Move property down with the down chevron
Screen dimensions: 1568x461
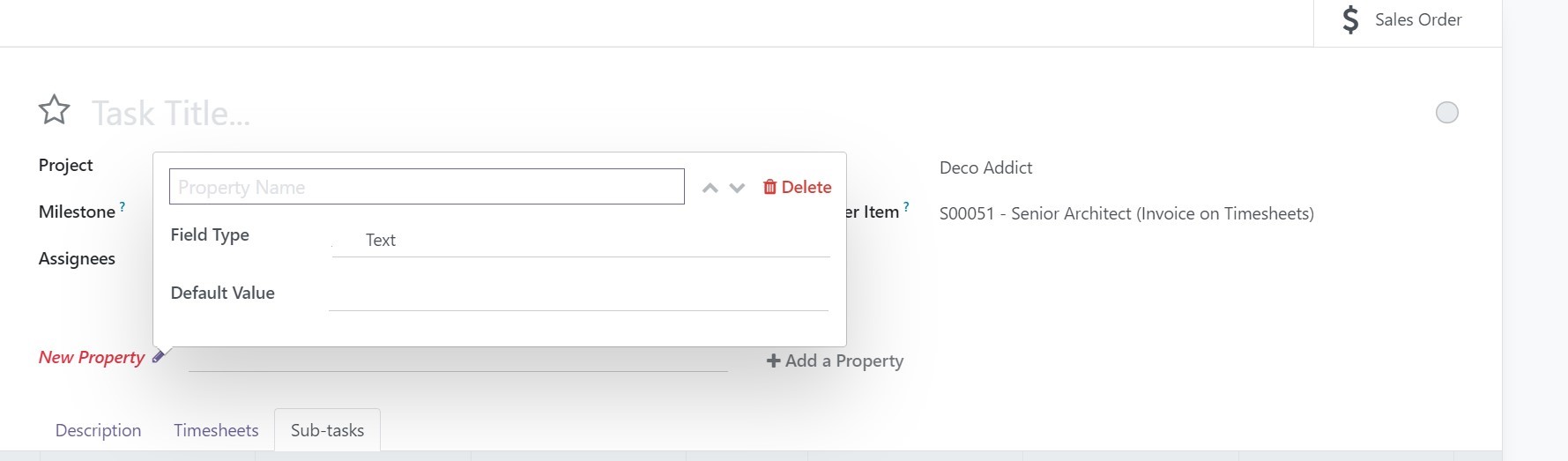[x=738, y=188]
